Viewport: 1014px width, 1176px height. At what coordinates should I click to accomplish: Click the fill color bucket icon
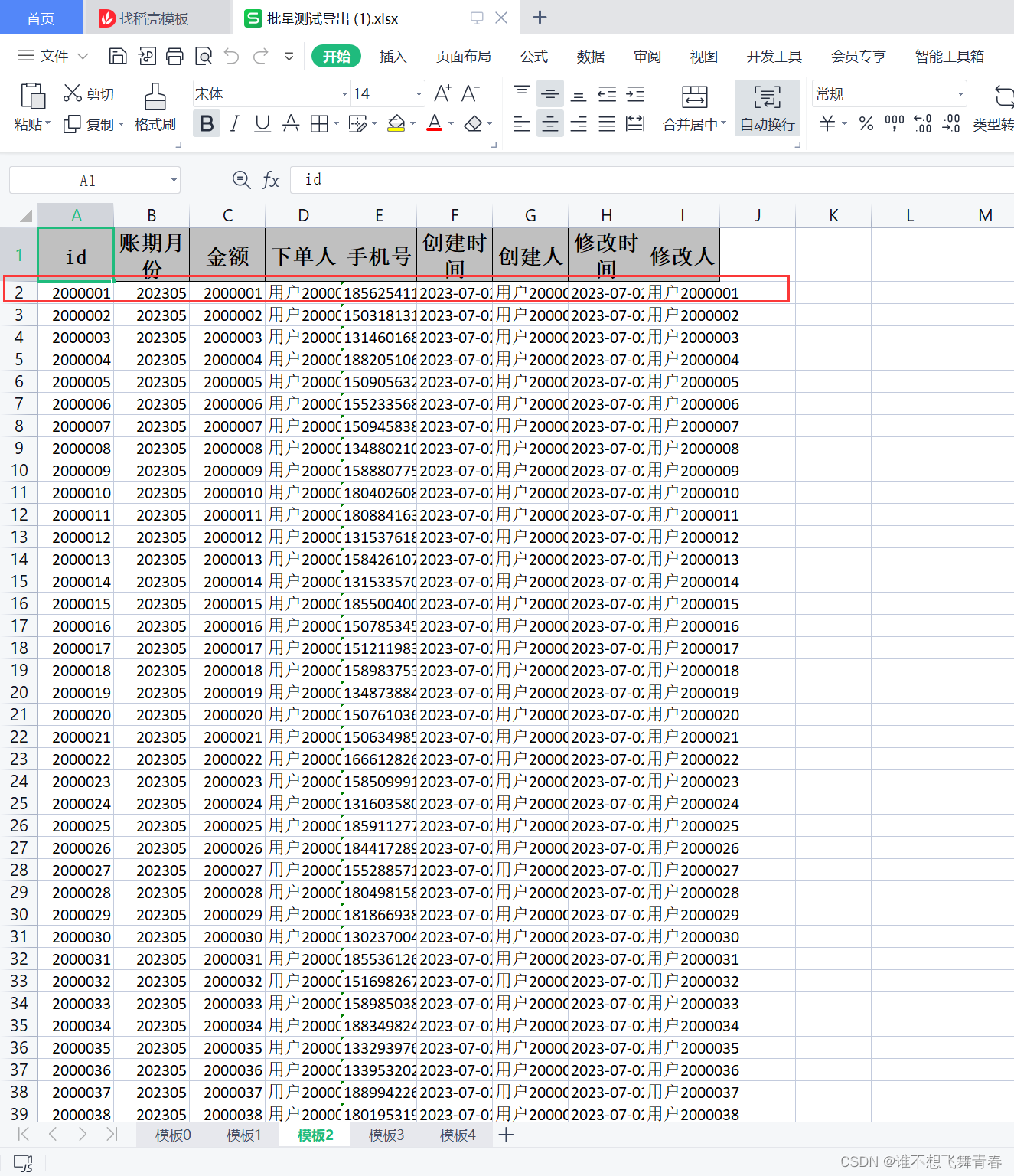coord(396,123)
